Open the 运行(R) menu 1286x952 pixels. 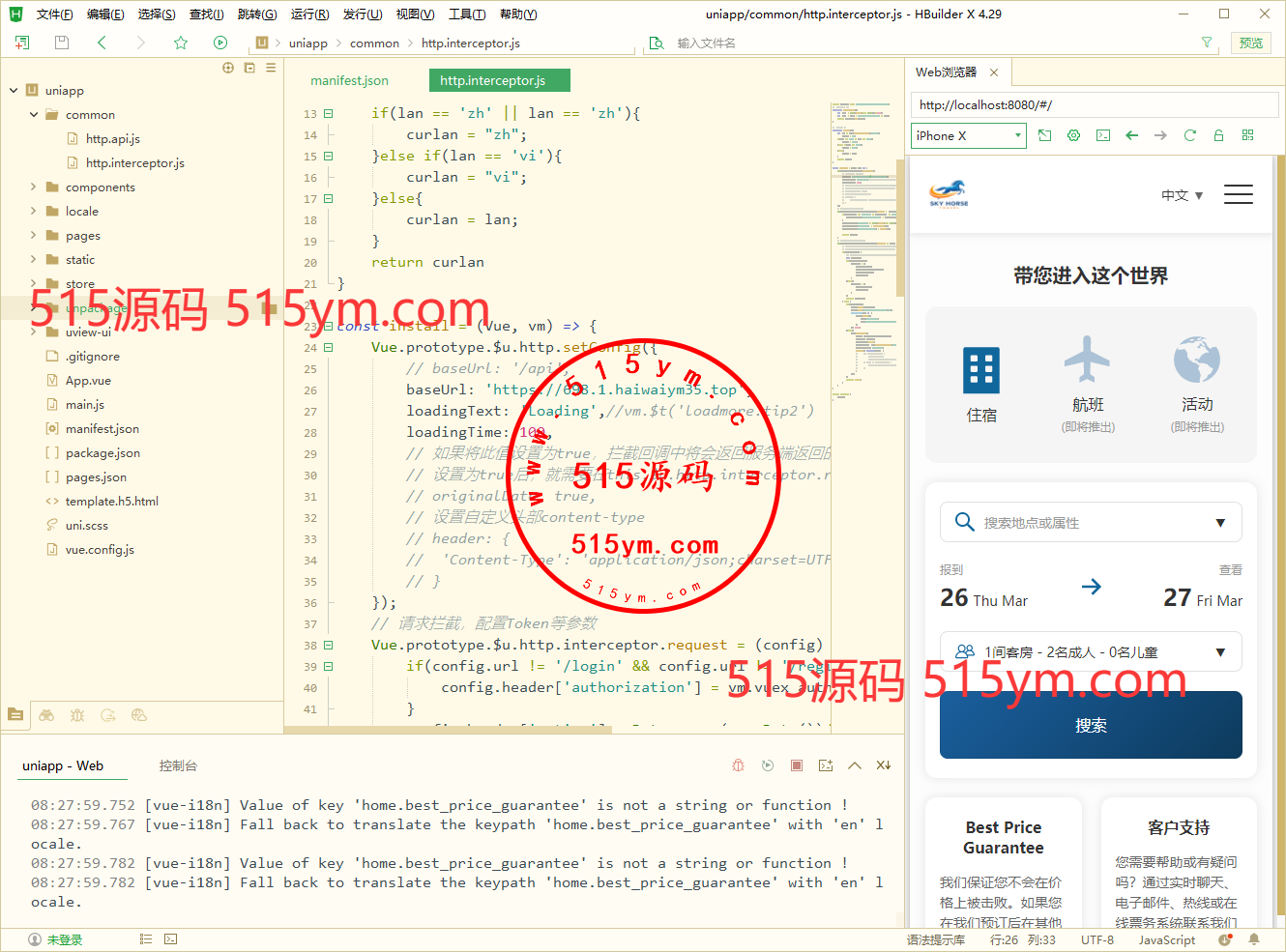click(309, 14)
